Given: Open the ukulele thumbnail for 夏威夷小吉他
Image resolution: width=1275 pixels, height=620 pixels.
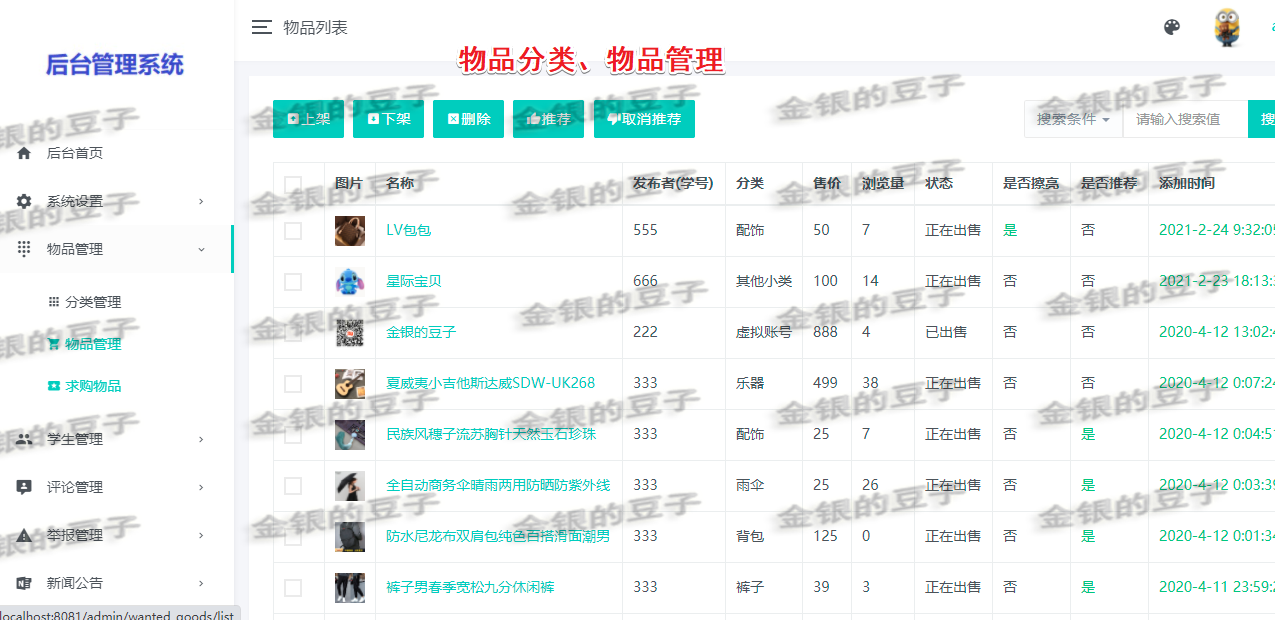Looking at the screenshot, I should [350, 383].
